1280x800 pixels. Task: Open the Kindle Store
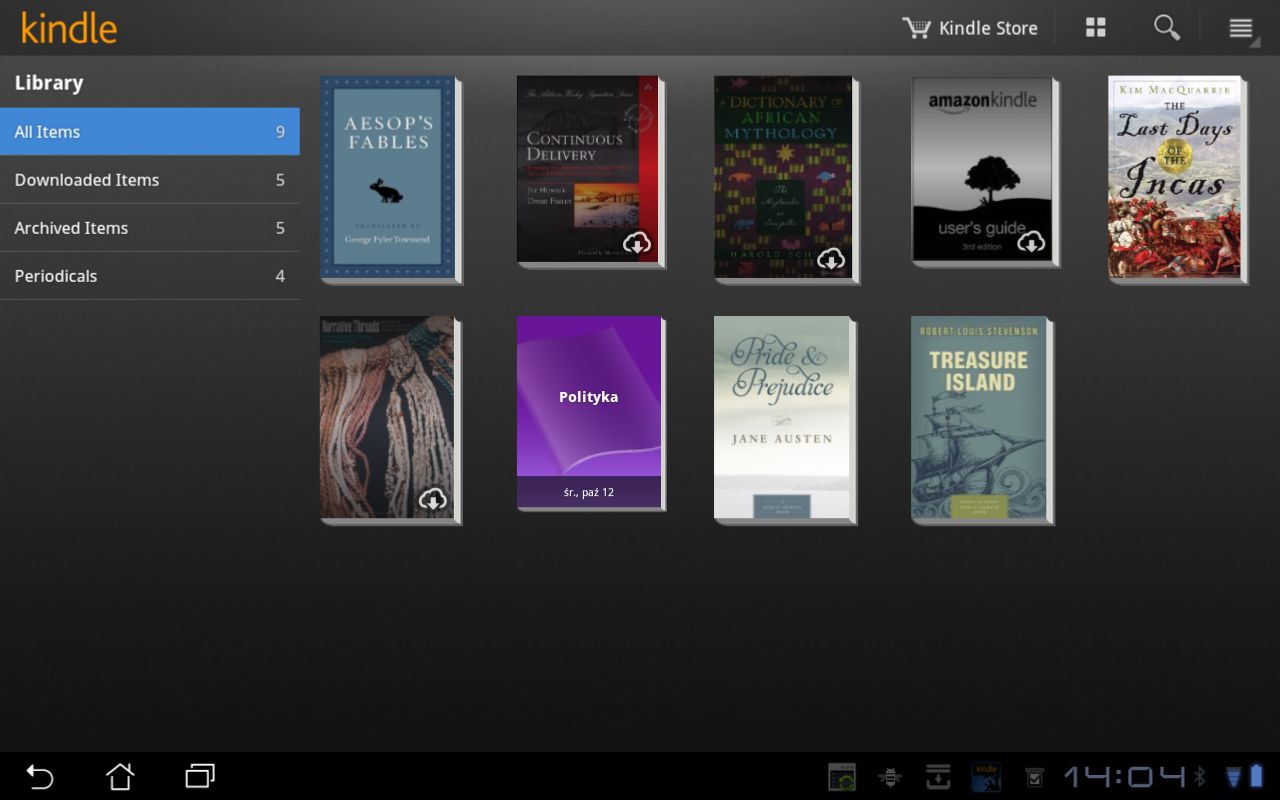(970, 28)
